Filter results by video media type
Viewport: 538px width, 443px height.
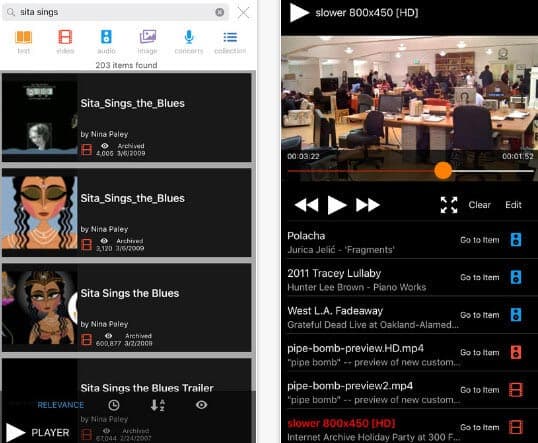[x=65, y=42]
